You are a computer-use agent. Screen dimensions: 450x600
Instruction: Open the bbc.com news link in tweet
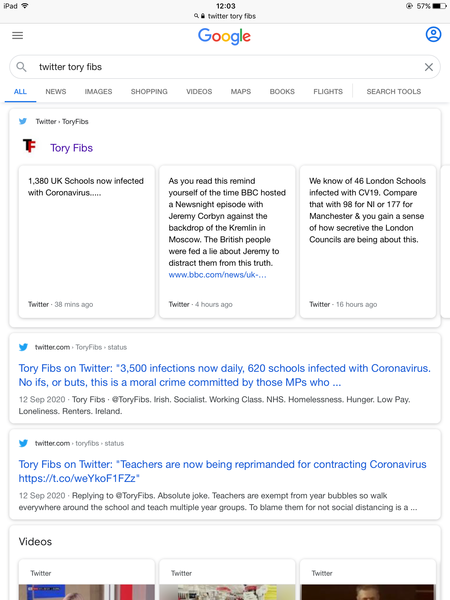(217, 275)
